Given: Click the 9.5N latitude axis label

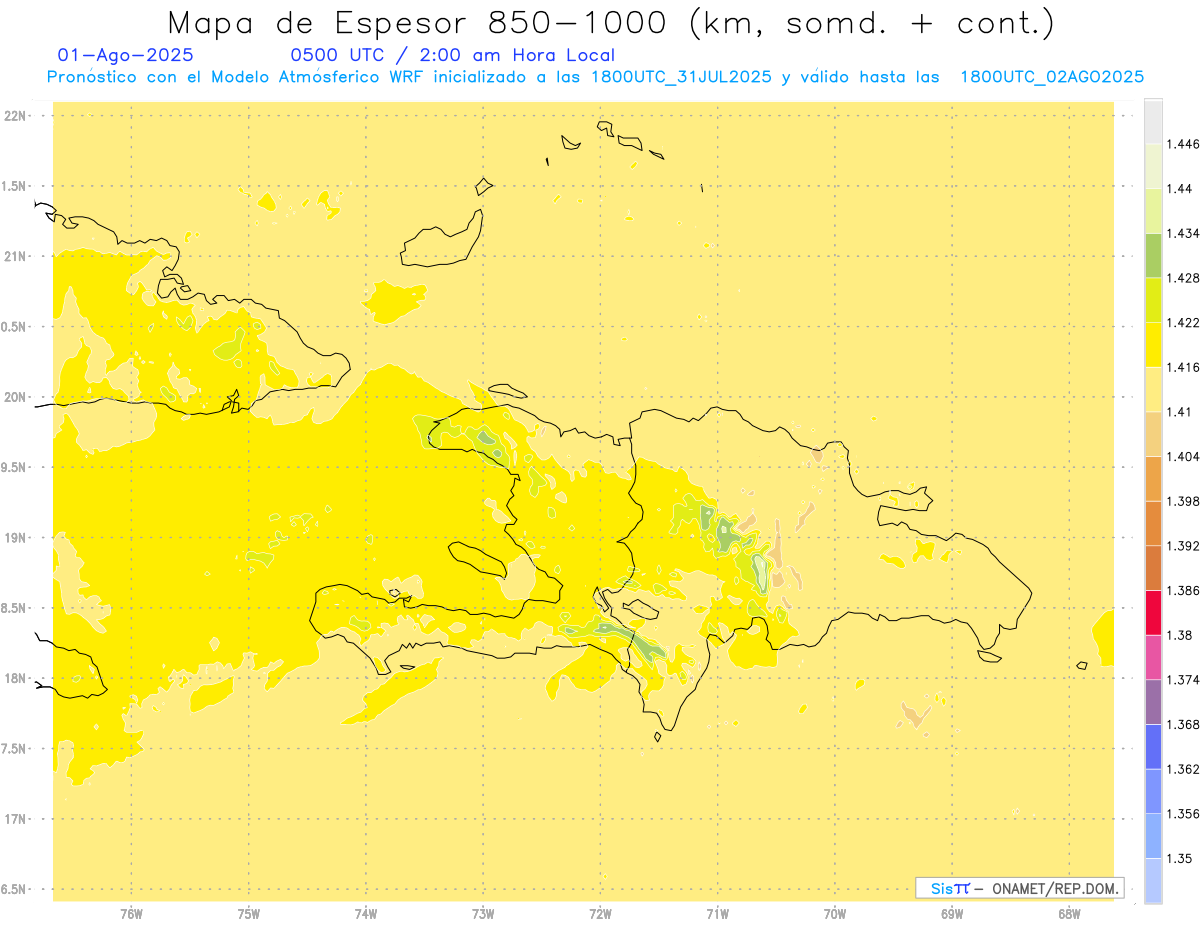Looking at the screenshot, I should (14, 467).
